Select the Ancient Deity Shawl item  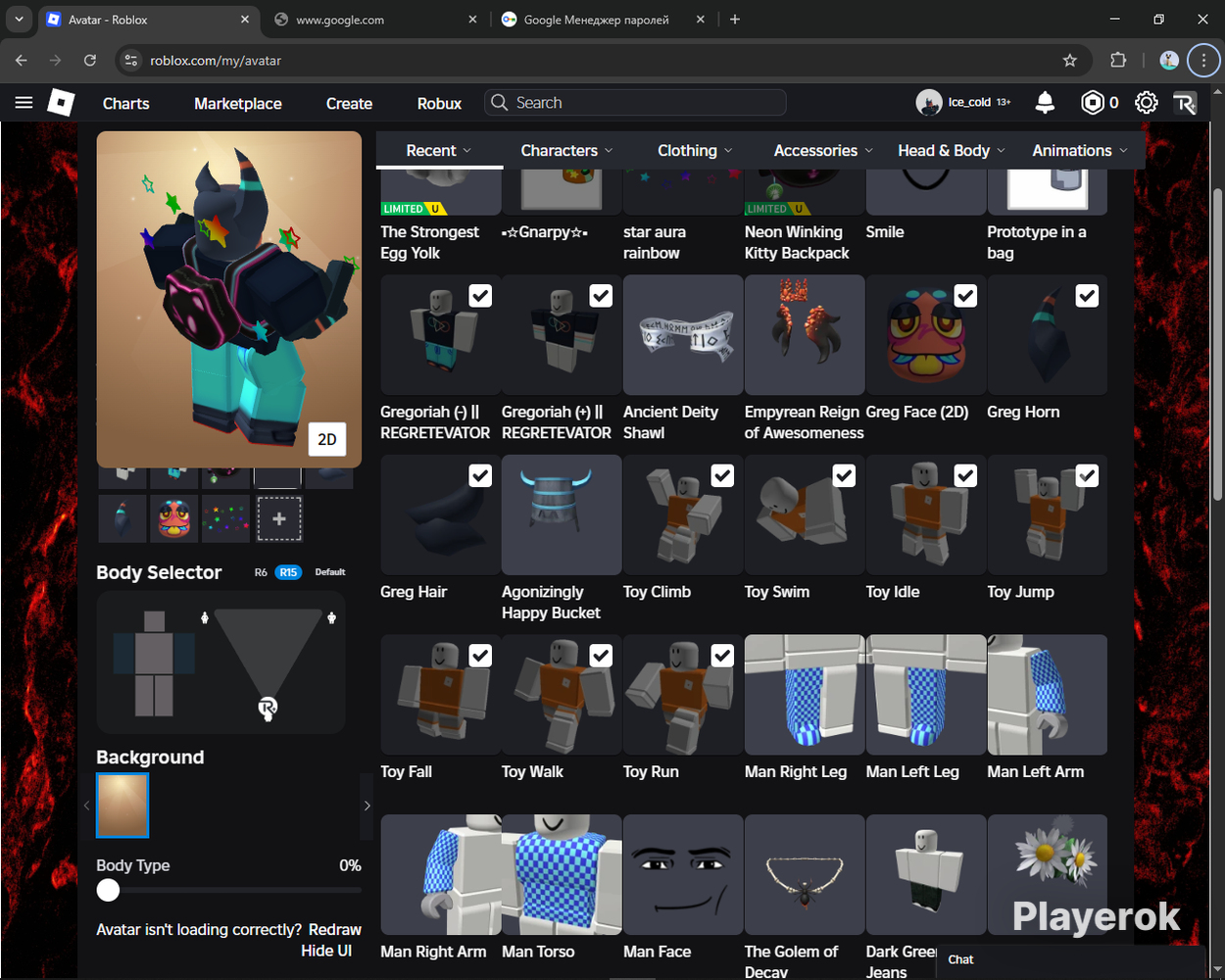pos(683,334)
